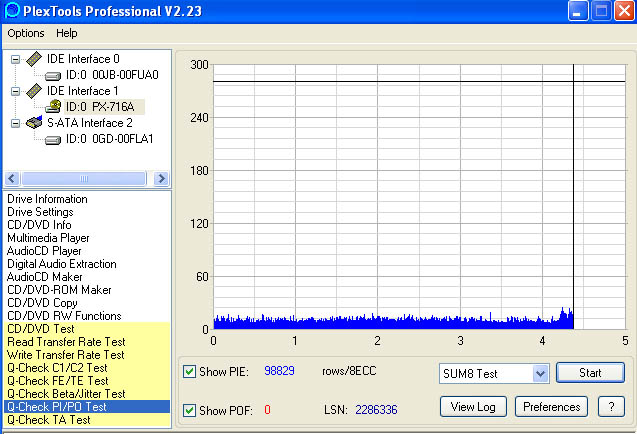637x434 pixels.
Task: Open CD/DVD RW Functions
Action: pyautogui.click(x=64, y=316)
